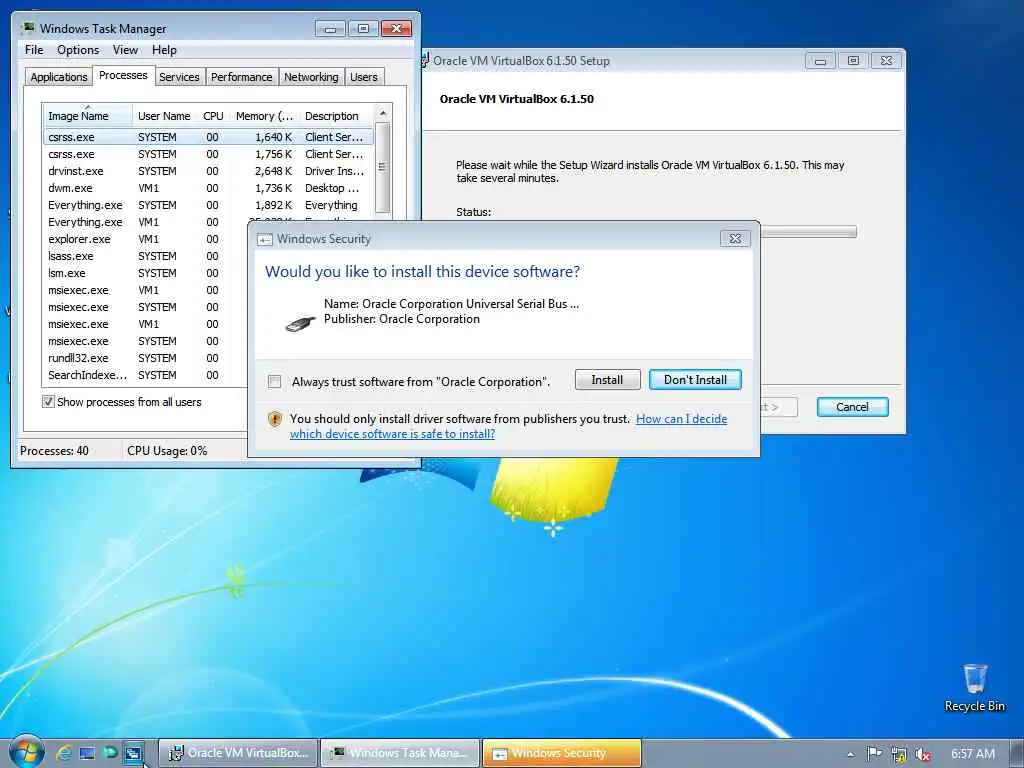
Task: Open the View menu in Task Manager
Action: (x=125, y=50)
